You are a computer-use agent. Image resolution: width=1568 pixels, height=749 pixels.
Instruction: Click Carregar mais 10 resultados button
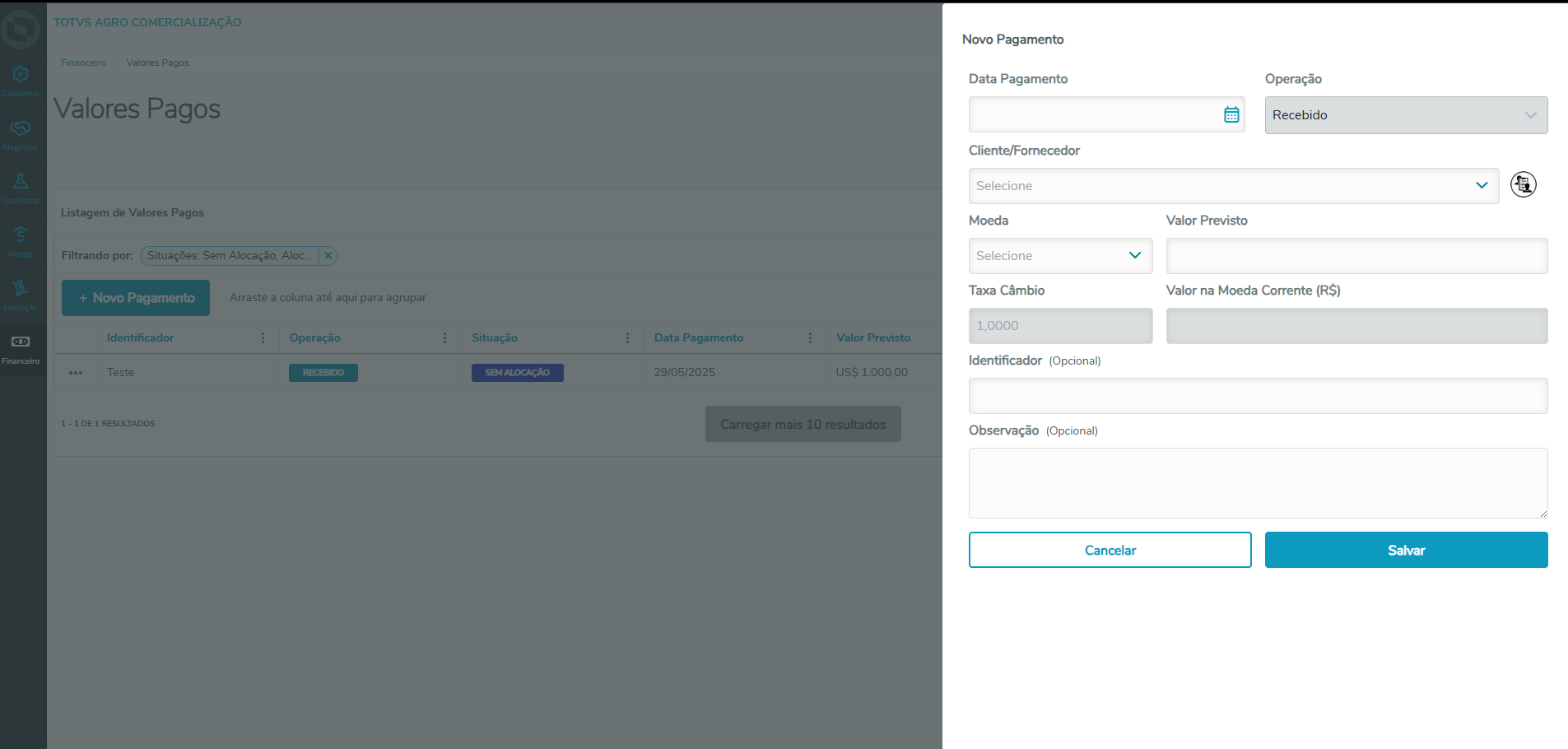point(803,424)
